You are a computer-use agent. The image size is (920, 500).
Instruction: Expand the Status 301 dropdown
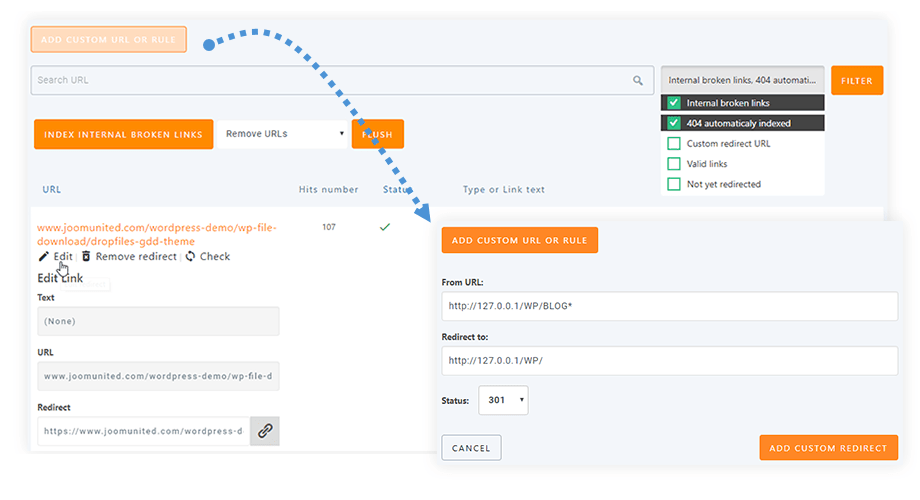coord(503,400)
